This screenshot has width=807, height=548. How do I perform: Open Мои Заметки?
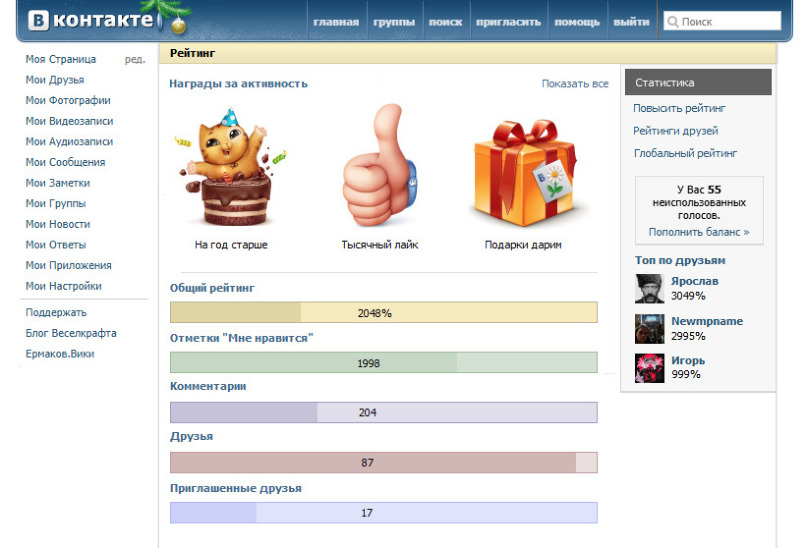[58, 183]
